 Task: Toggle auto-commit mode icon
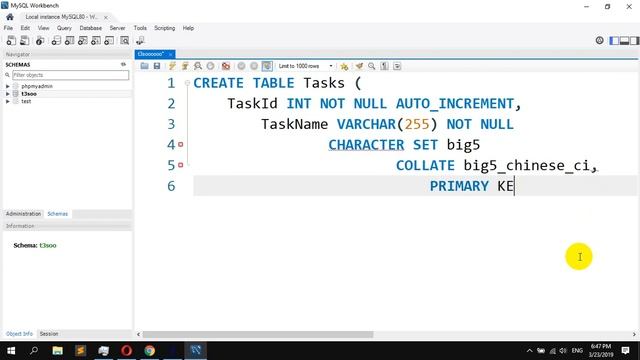(267, 66)
